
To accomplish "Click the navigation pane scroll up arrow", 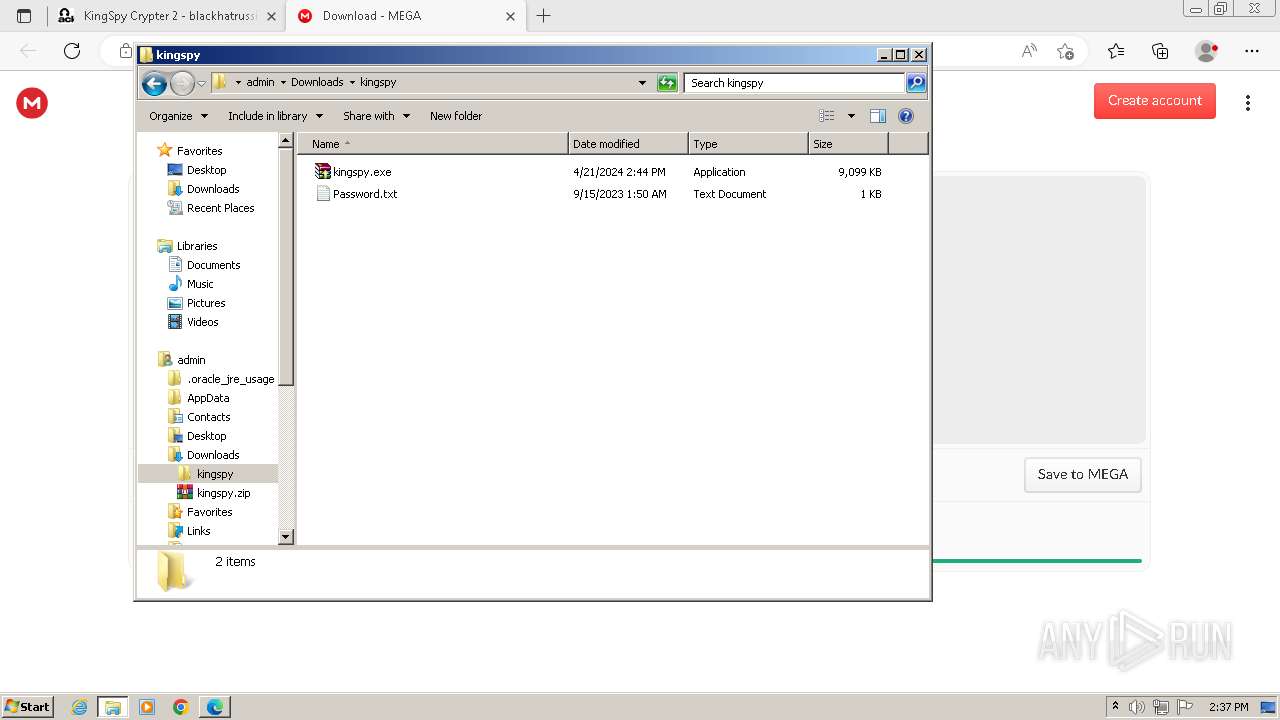I will (x=286, y=141).
